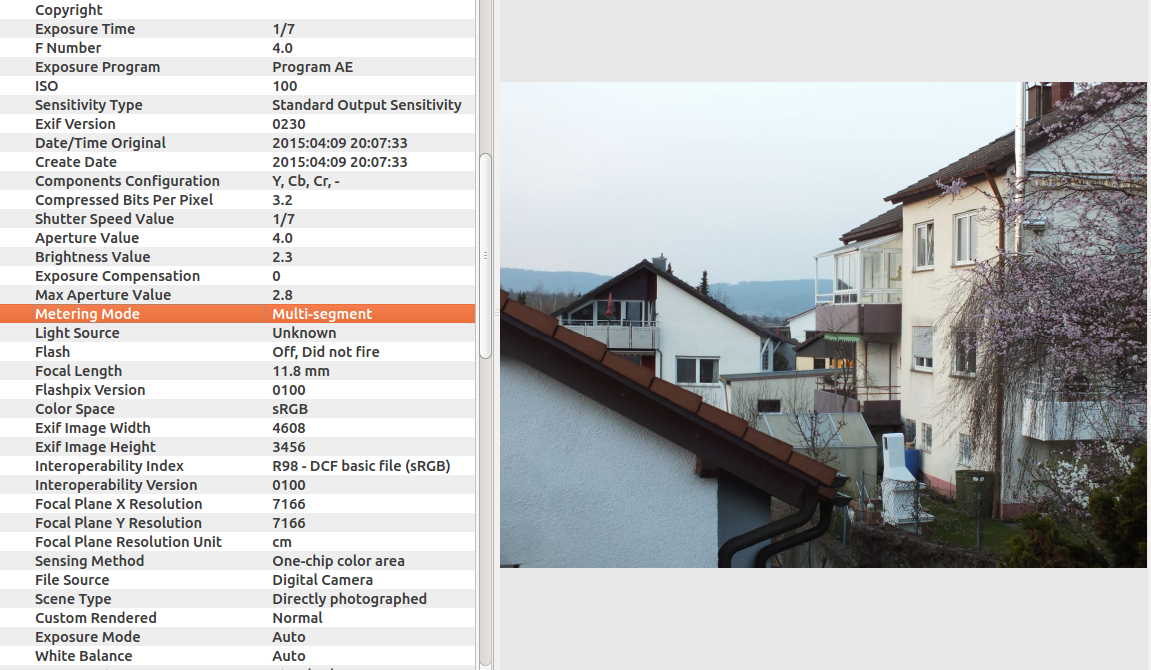This screenshot has width=1151, height=670.
Task: Click the Brightness Value 2.3
Action: [283, 258]
